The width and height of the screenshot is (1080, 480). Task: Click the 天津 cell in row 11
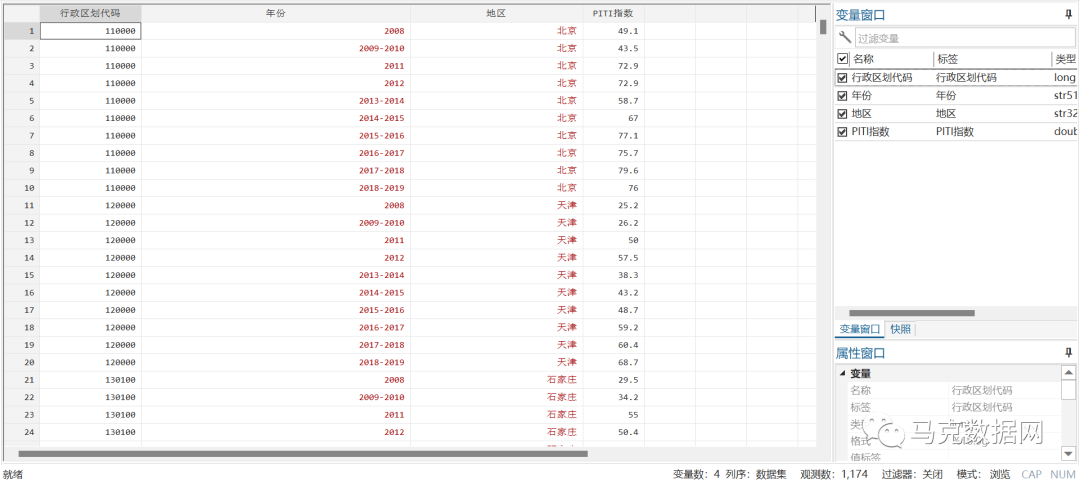[x=497, y=205]
